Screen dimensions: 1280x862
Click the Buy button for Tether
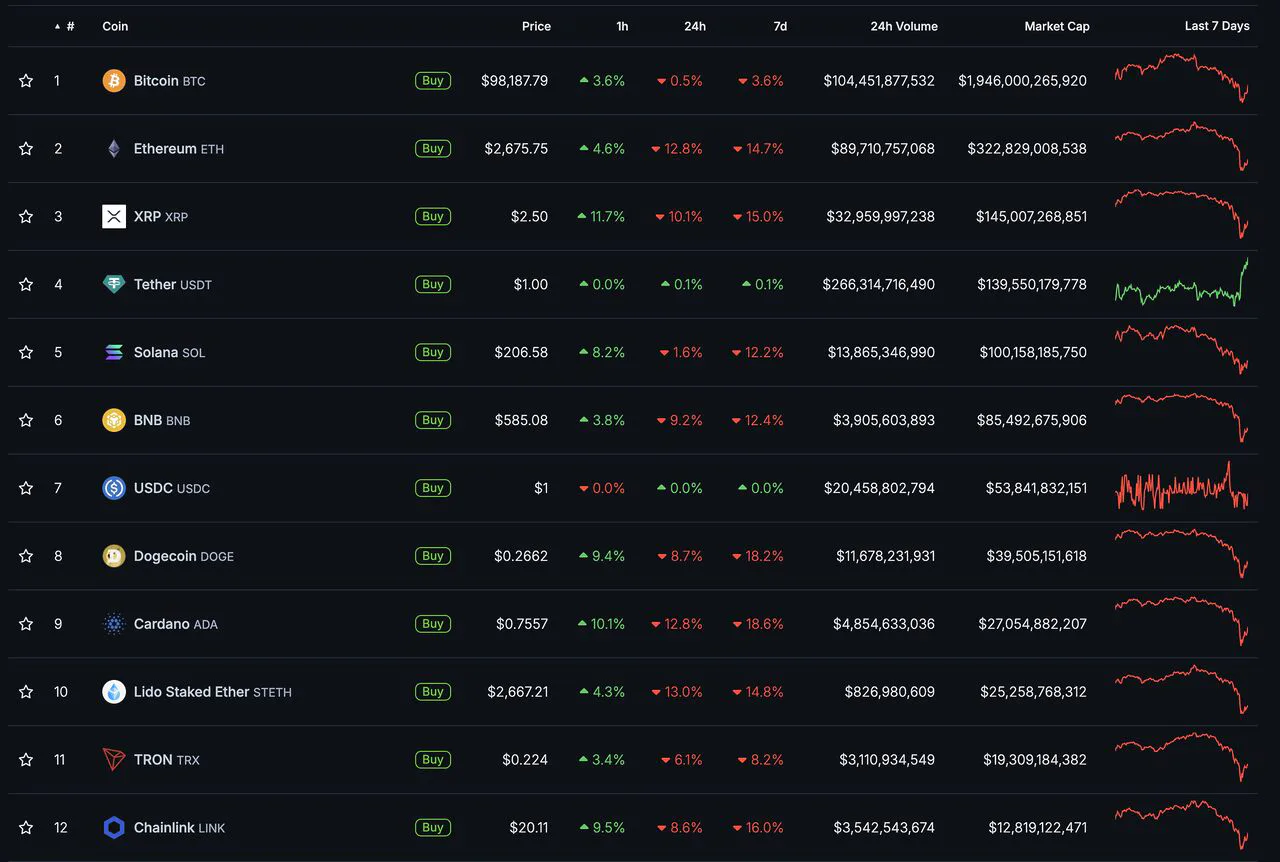click(433, 284)
